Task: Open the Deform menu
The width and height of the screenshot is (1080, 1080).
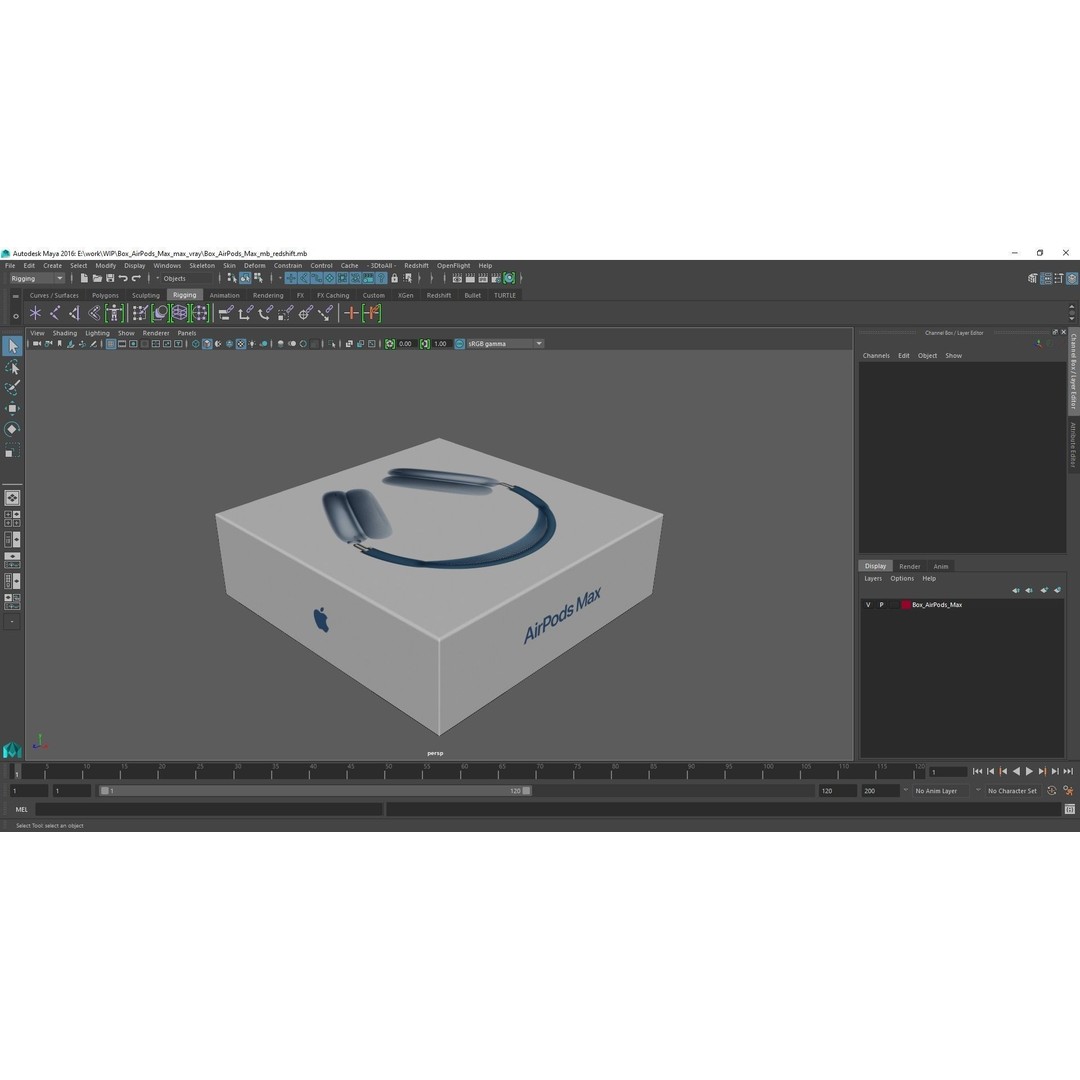Action: tap(254, 265)
